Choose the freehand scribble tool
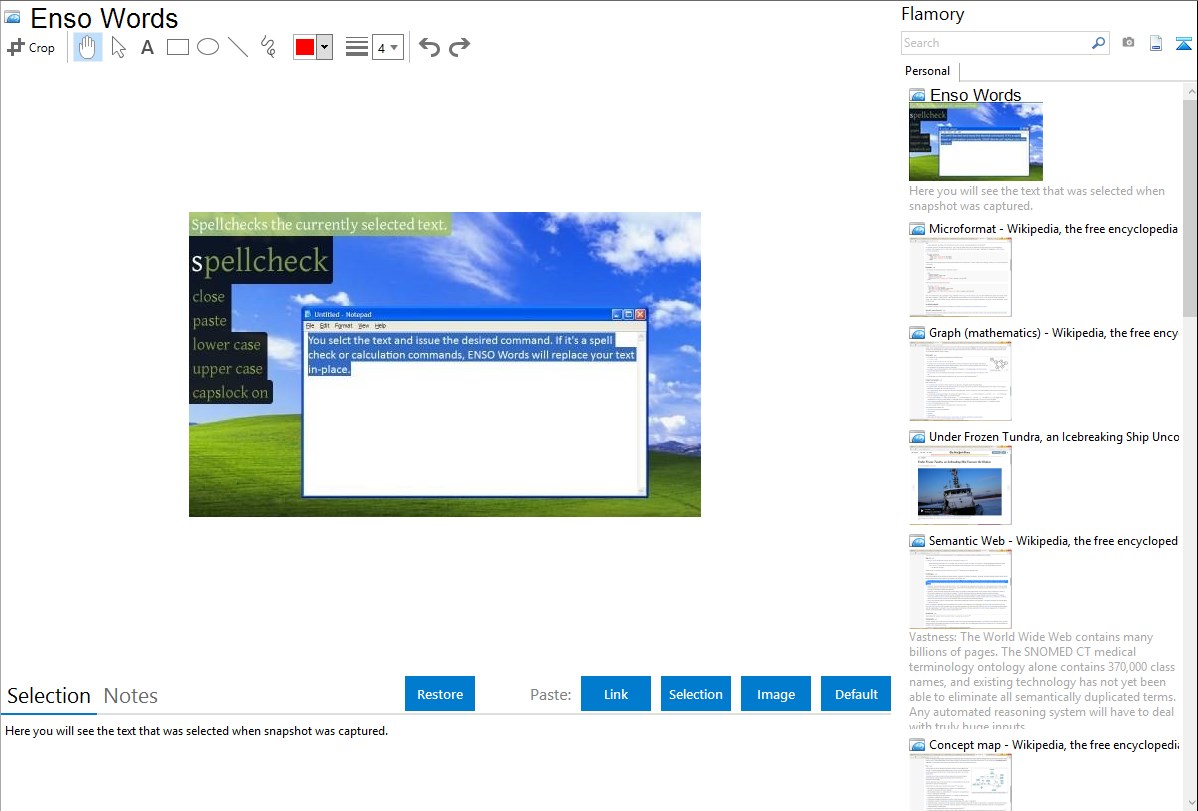The height and width of the screenshot is (811, 1198). 268,47
